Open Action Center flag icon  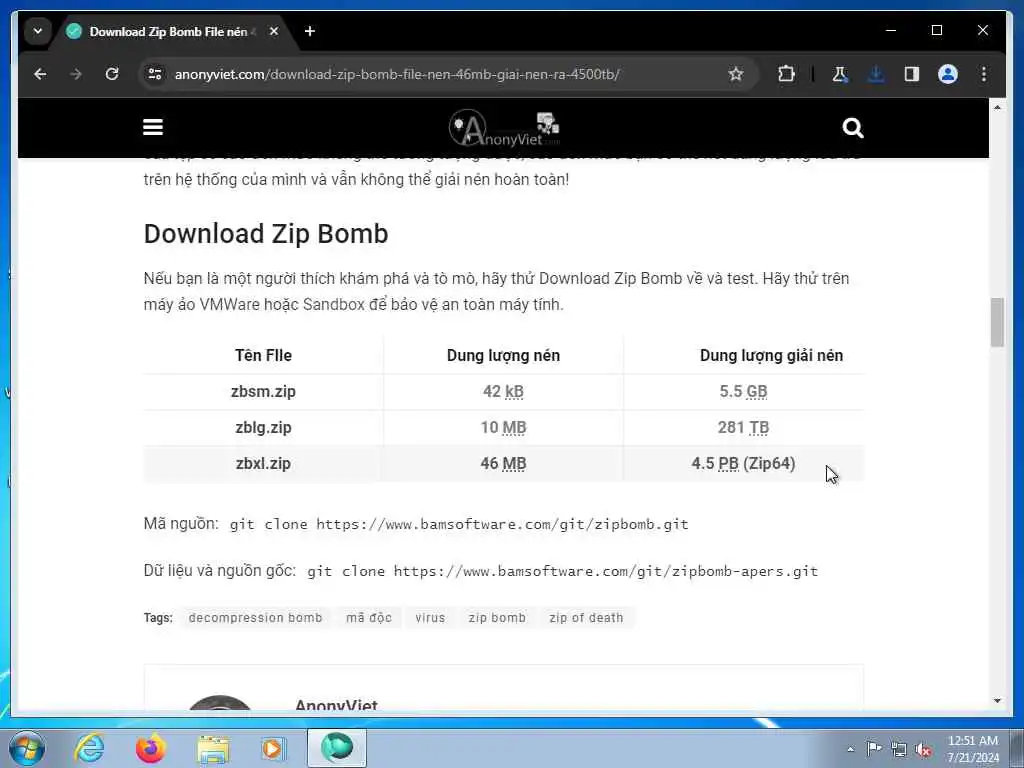point(874,749)
